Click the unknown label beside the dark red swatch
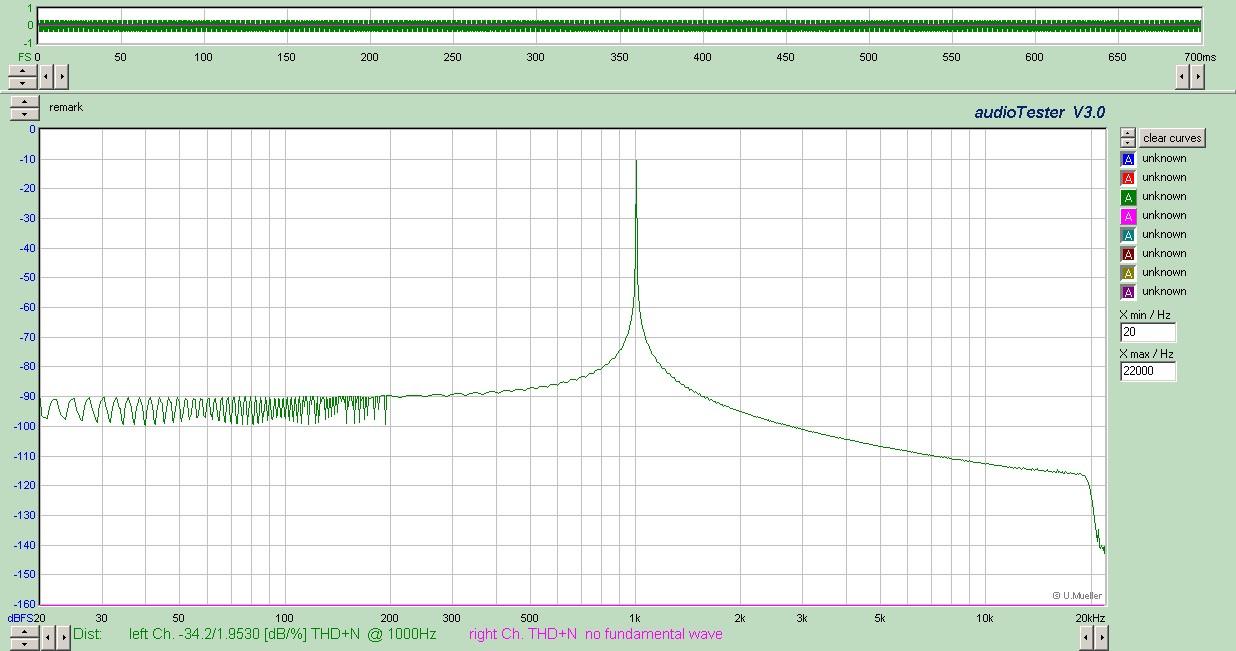1236x651 pixels. tap(1164, 253)
